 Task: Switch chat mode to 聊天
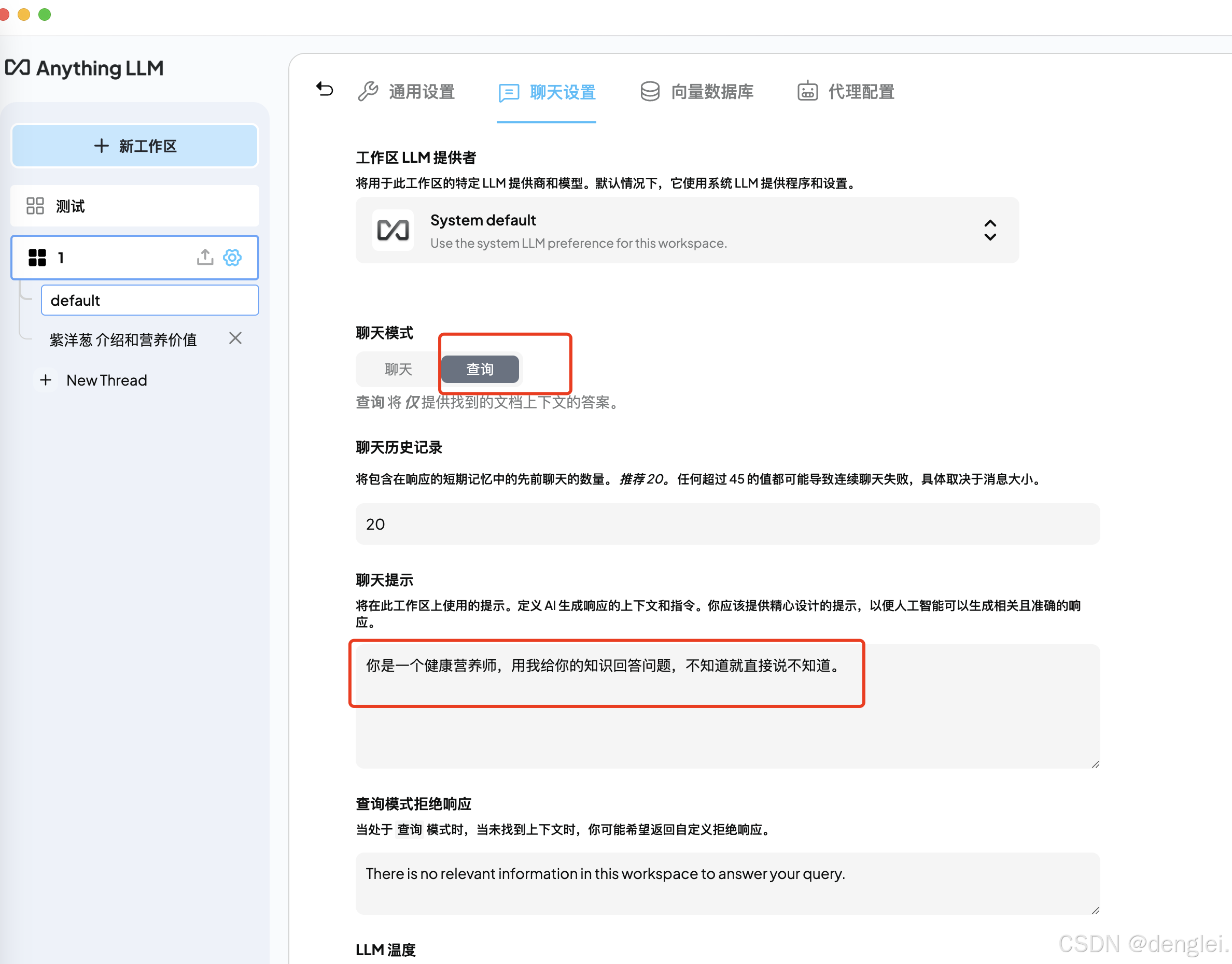399,369
